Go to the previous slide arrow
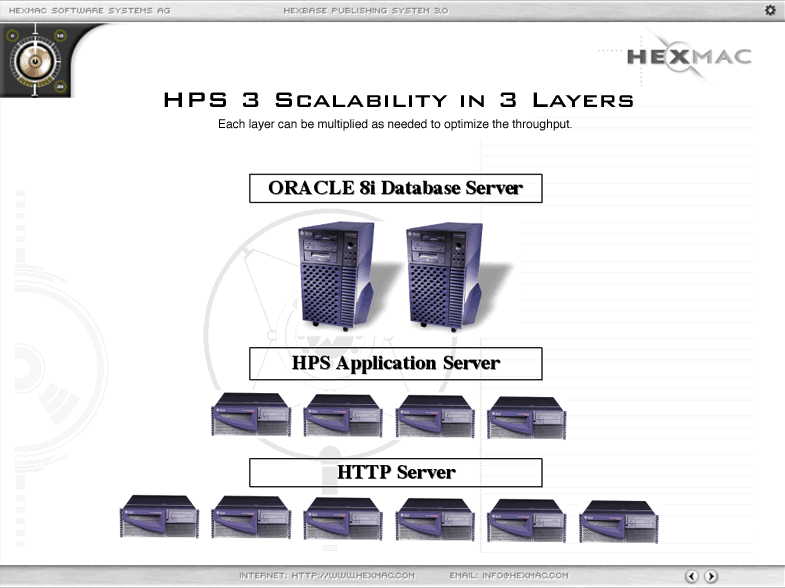This screenshot has width=785, height=588. (691, 576)
